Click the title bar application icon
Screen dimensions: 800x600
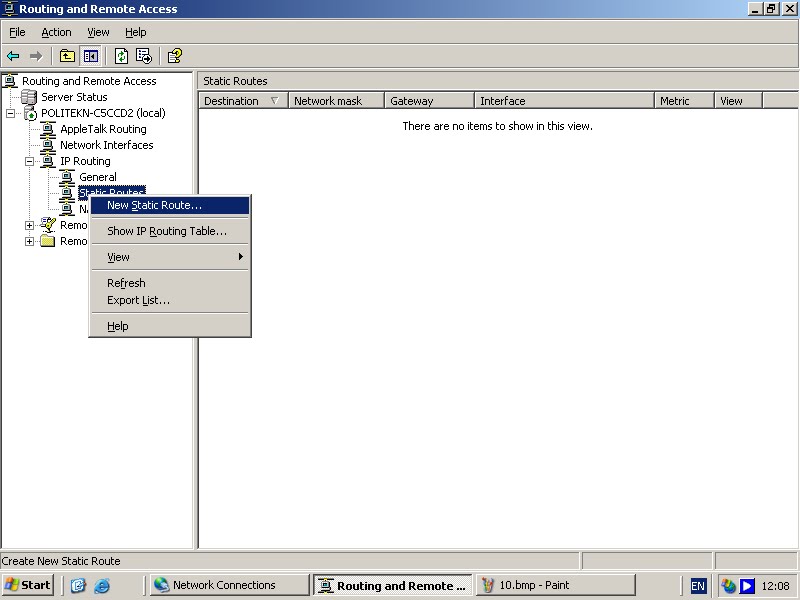point(9,9)
